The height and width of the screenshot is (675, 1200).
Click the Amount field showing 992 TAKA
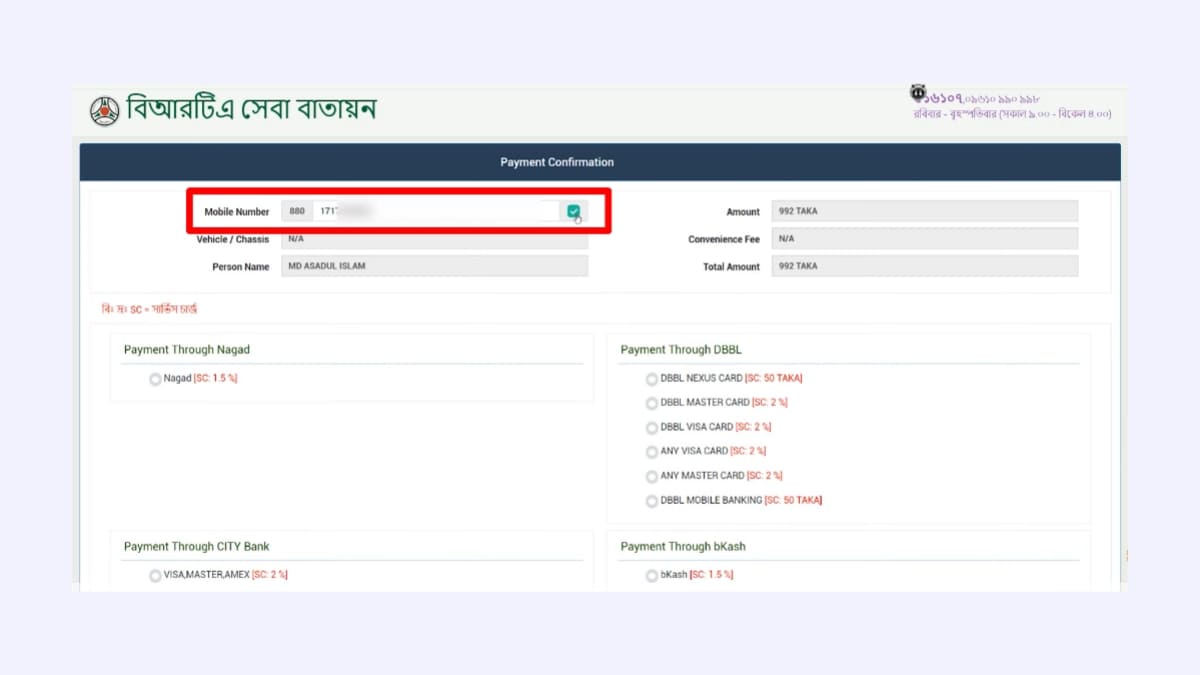coord(925,211)
